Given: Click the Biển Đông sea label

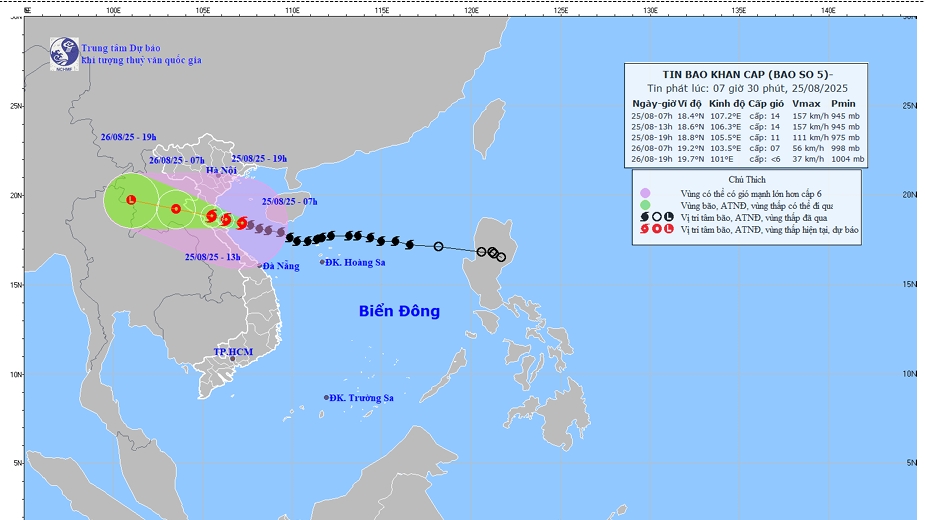Looking at the screenshot, I should 399,311.
